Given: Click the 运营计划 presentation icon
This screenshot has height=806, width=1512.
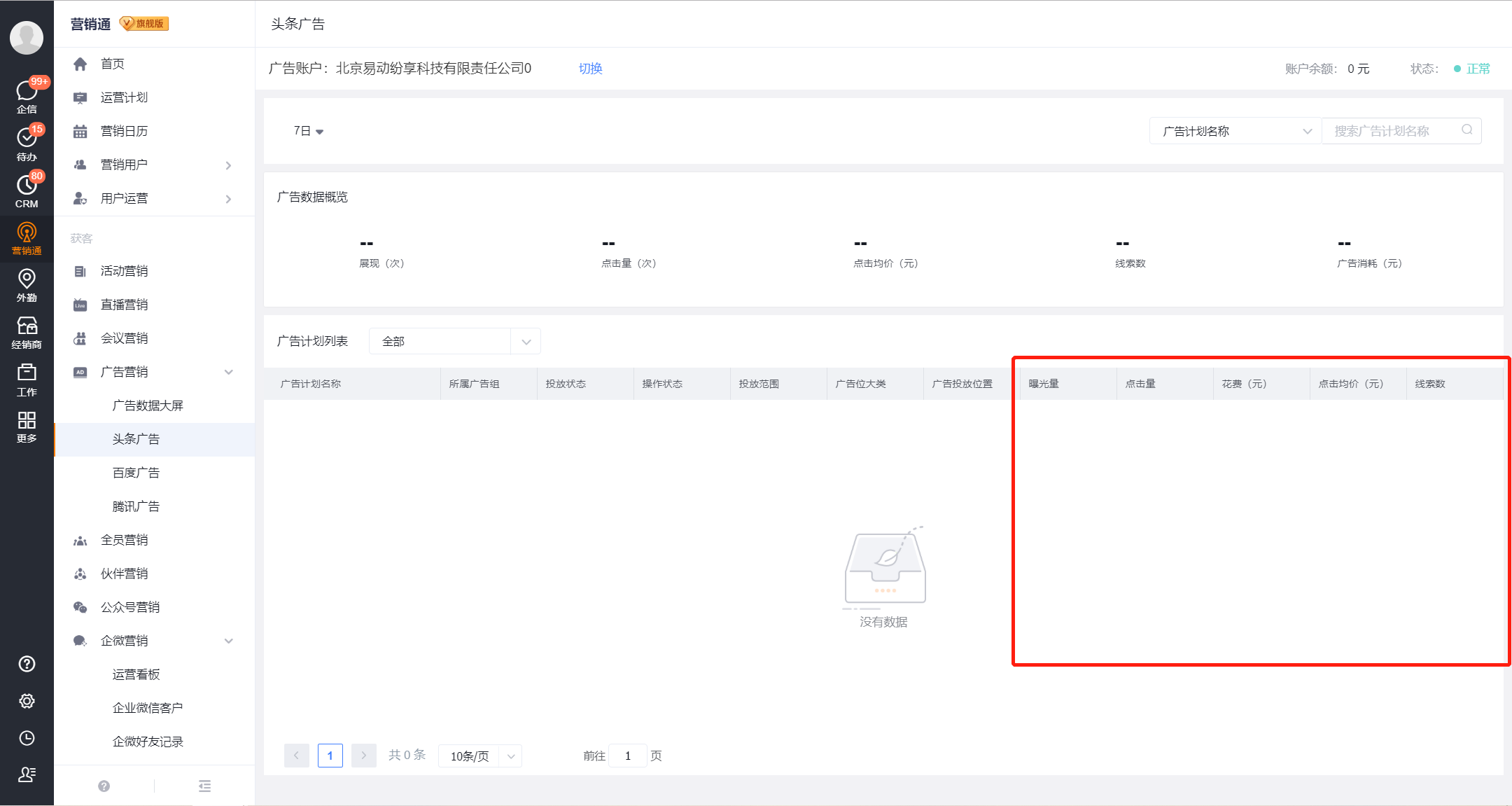Looking at the screenshot, I should coord(80,97).
